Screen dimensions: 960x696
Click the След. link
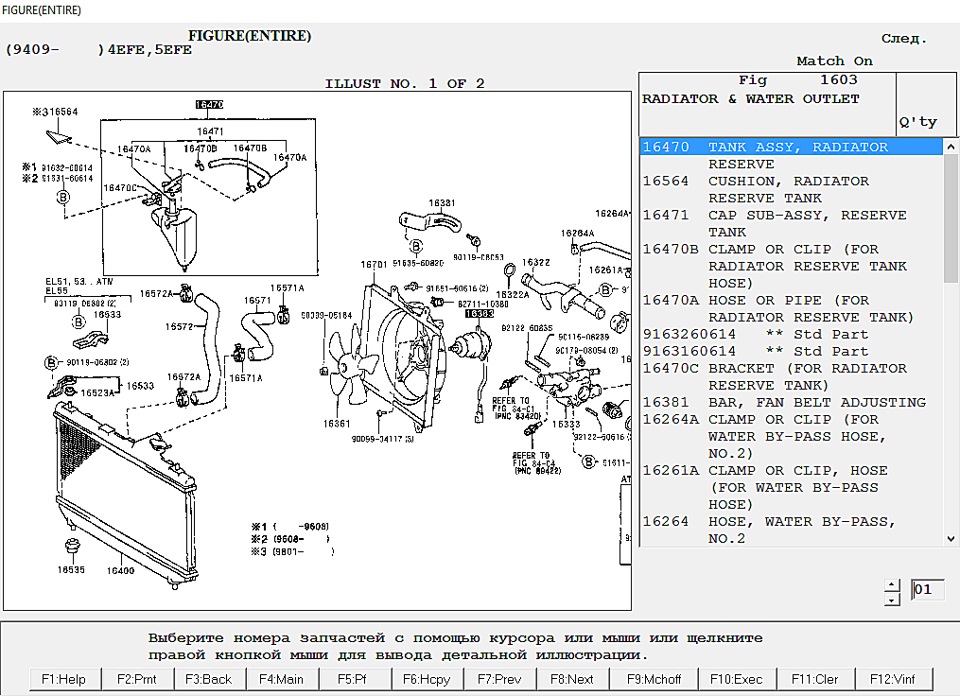coord(904,39)
